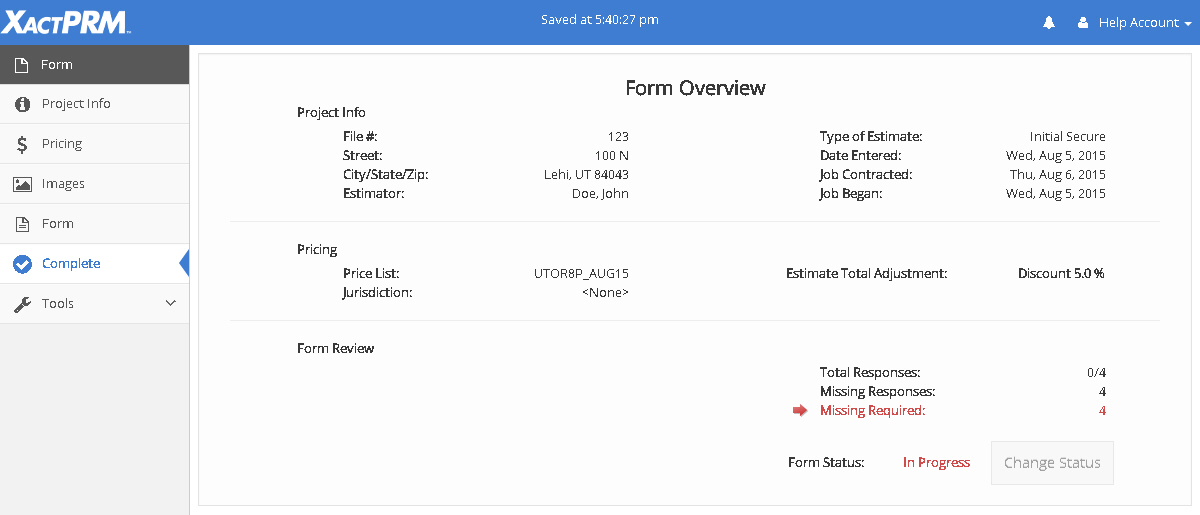1200x515 pixels.
Task: Select the Complete sidebar item
Action: (x=94, y=264)
